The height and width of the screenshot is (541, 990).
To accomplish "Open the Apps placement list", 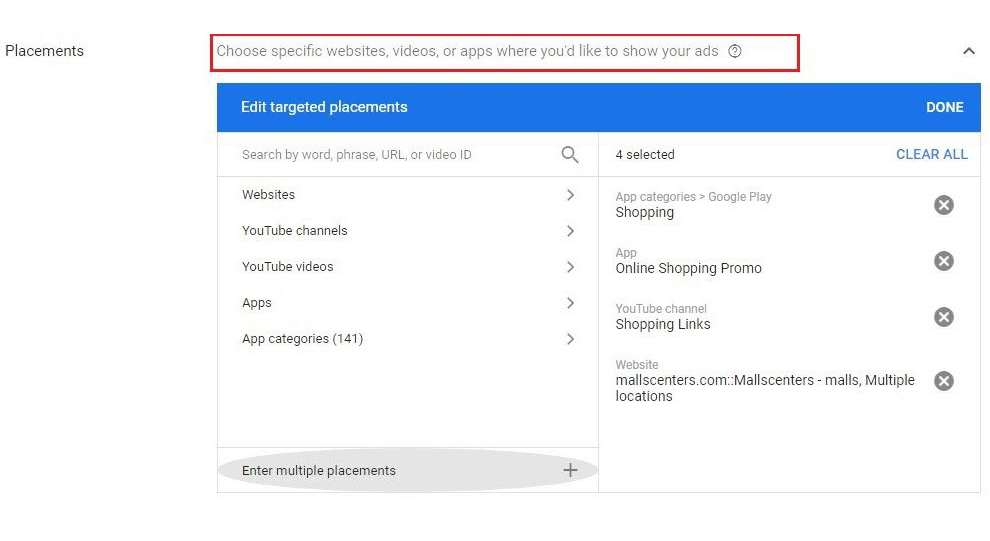I will click(x=408, y=303).
